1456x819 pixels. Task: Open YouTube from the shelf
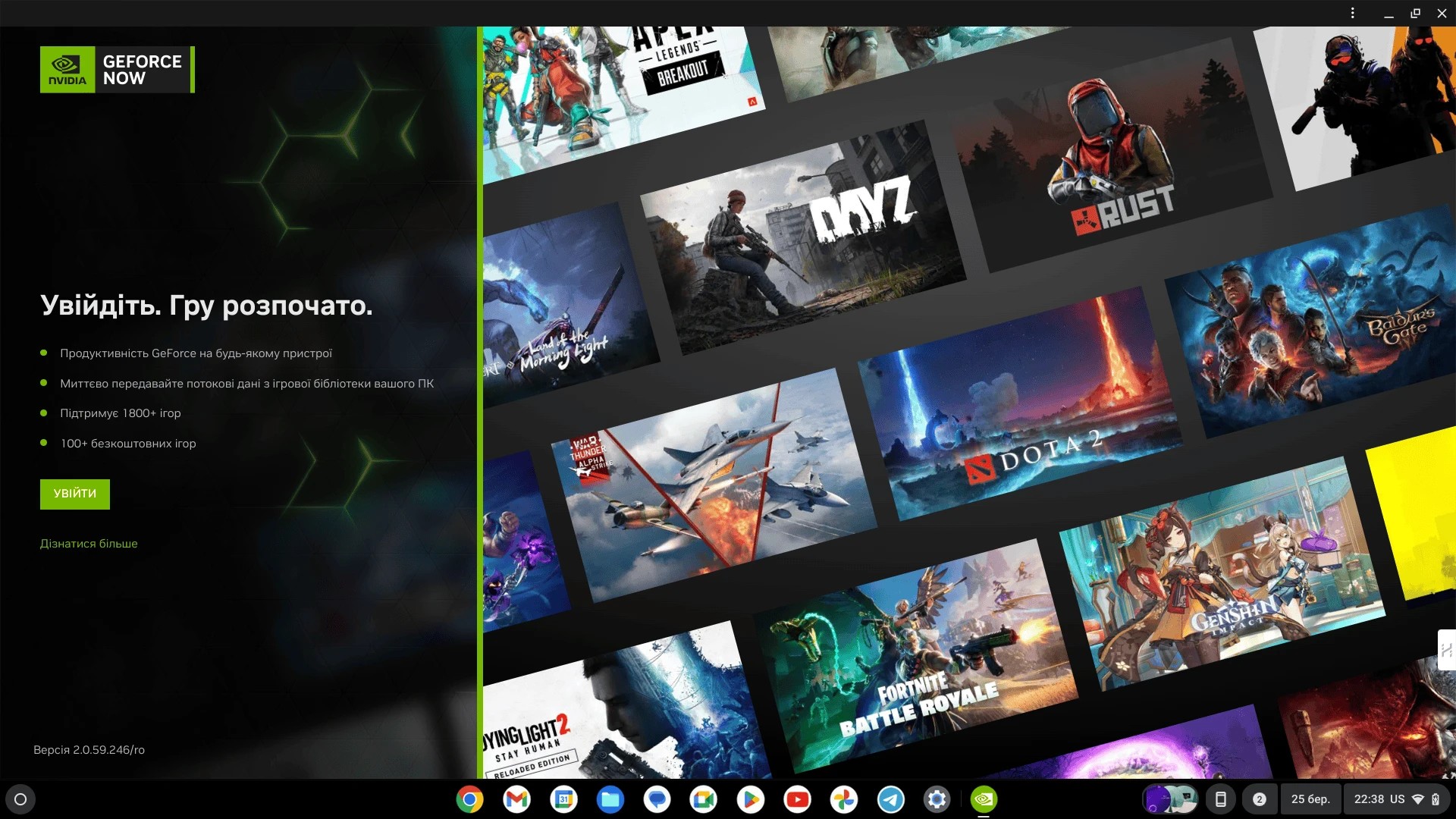pyautogui.click(x=797, y=799)
